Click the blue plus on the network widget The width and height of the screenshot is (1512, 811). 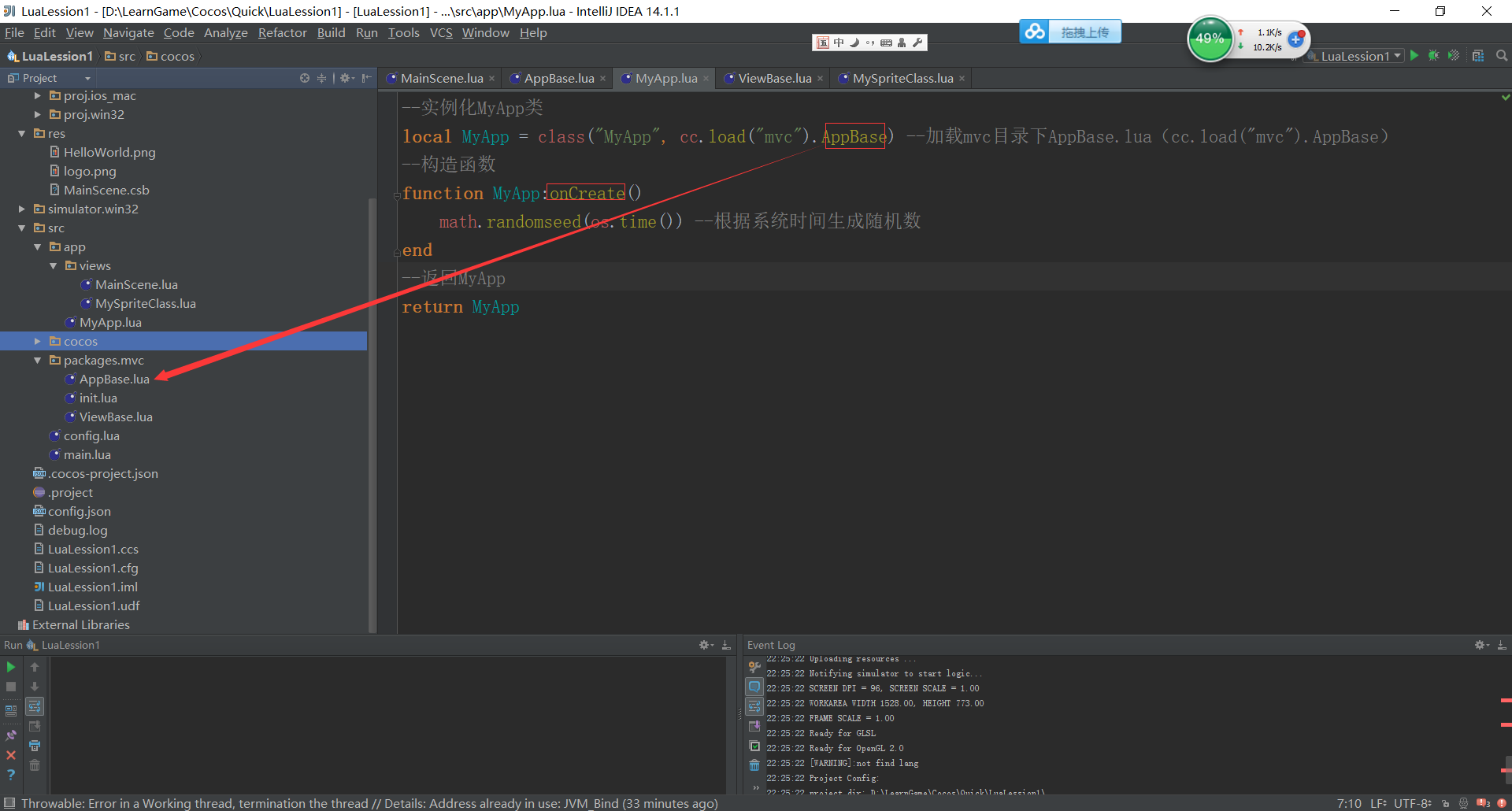point(1295,39)
